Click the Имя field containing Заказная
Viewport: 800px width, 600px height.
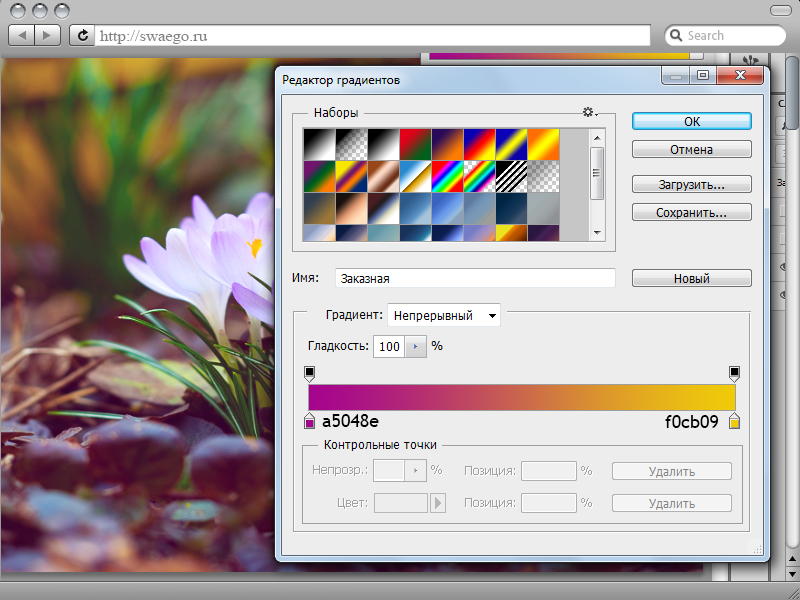[x=475, y=278]
